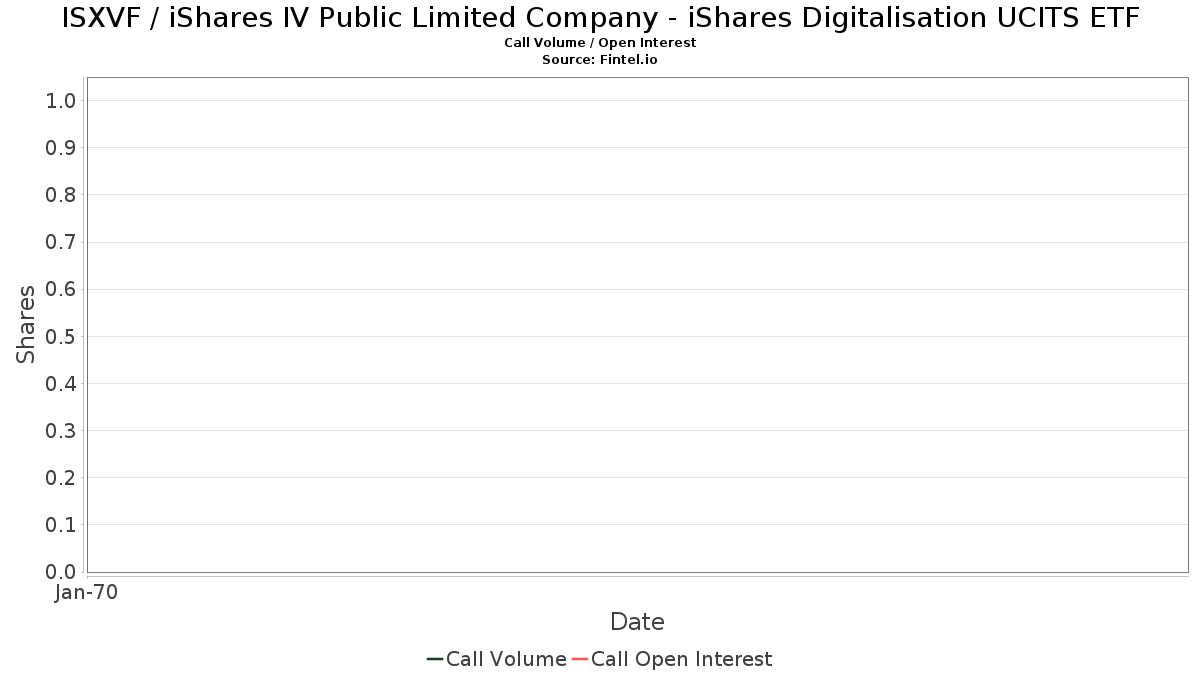Open the Source: Fintel.io text
Screen dimensions: 1200x675
click(x=600, y=60)
